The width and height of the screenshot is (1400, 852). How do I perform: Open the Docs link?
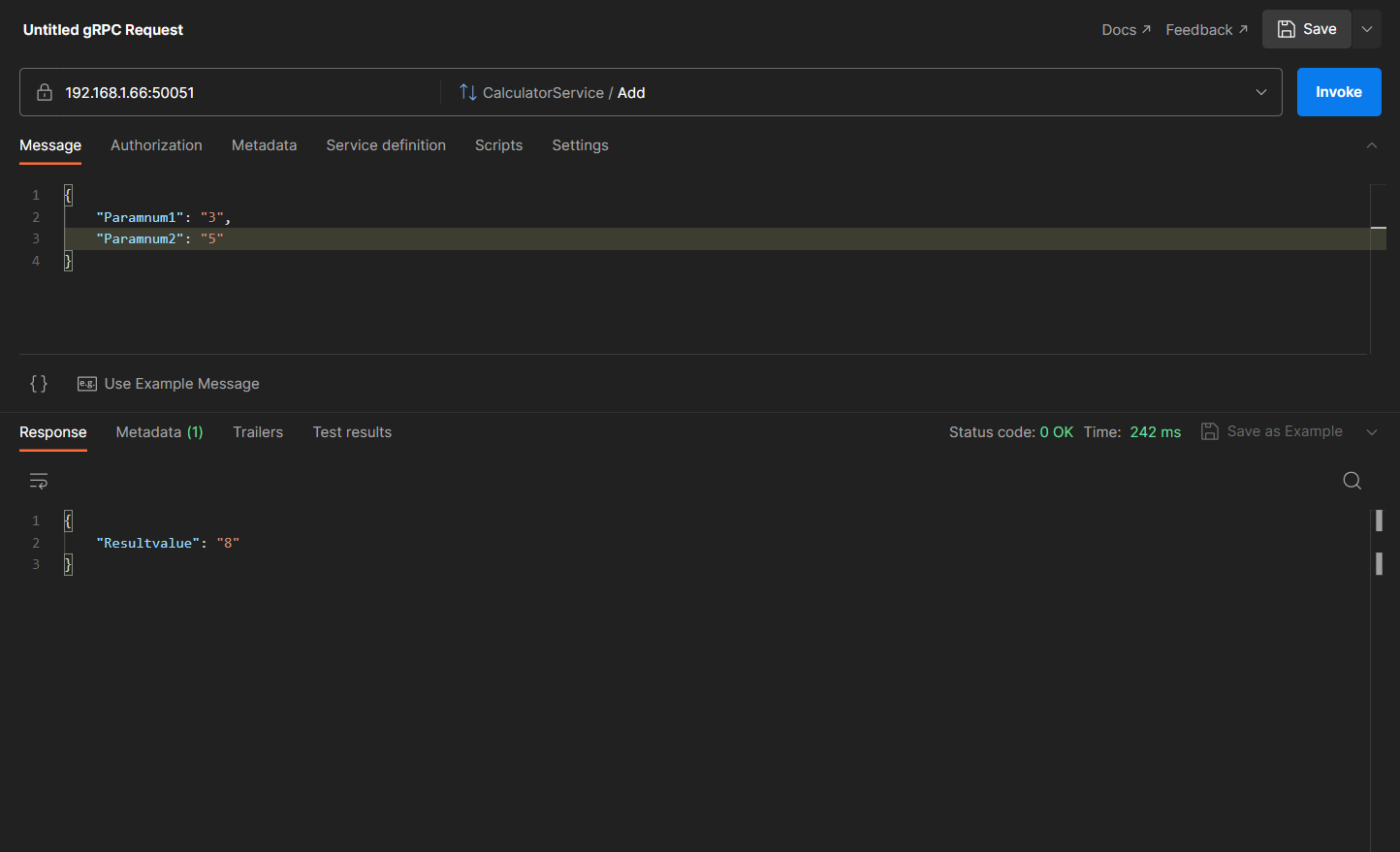pyautogui.click(x=1126, y=30)
